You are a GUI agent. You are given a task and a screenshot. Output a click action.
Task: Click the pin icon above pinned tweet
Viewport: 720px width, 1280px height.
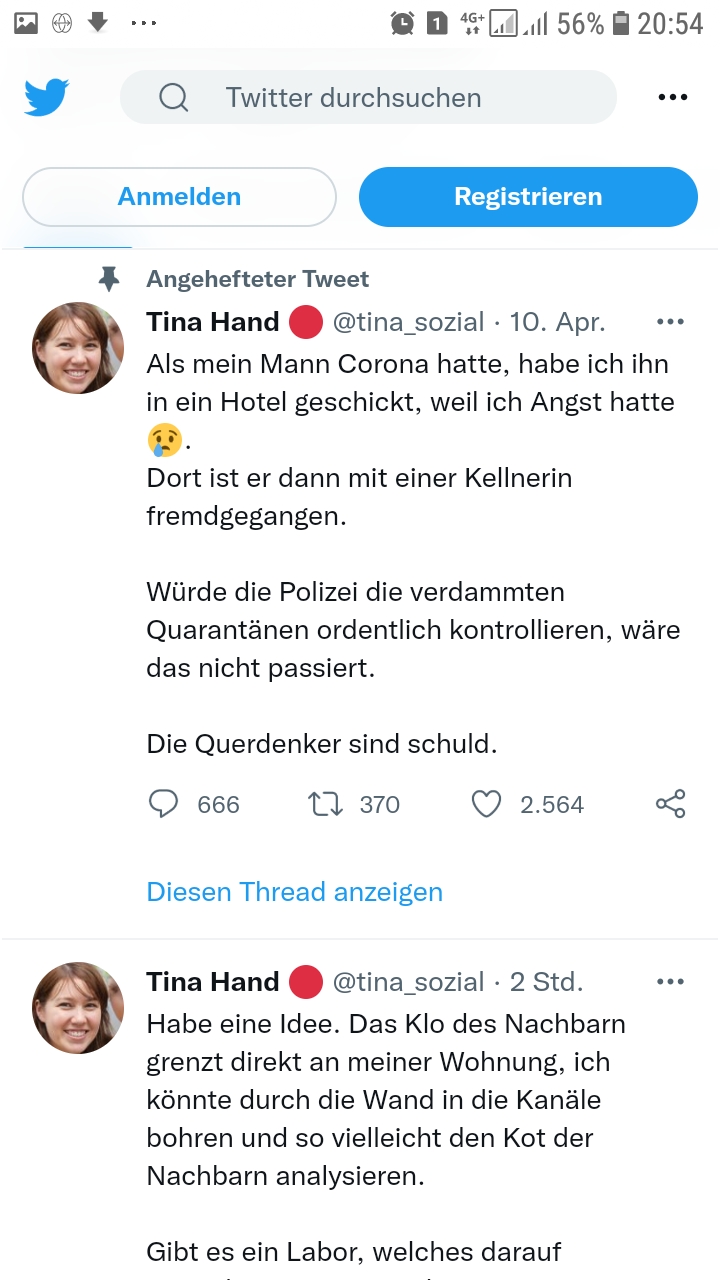pos(109,279)
